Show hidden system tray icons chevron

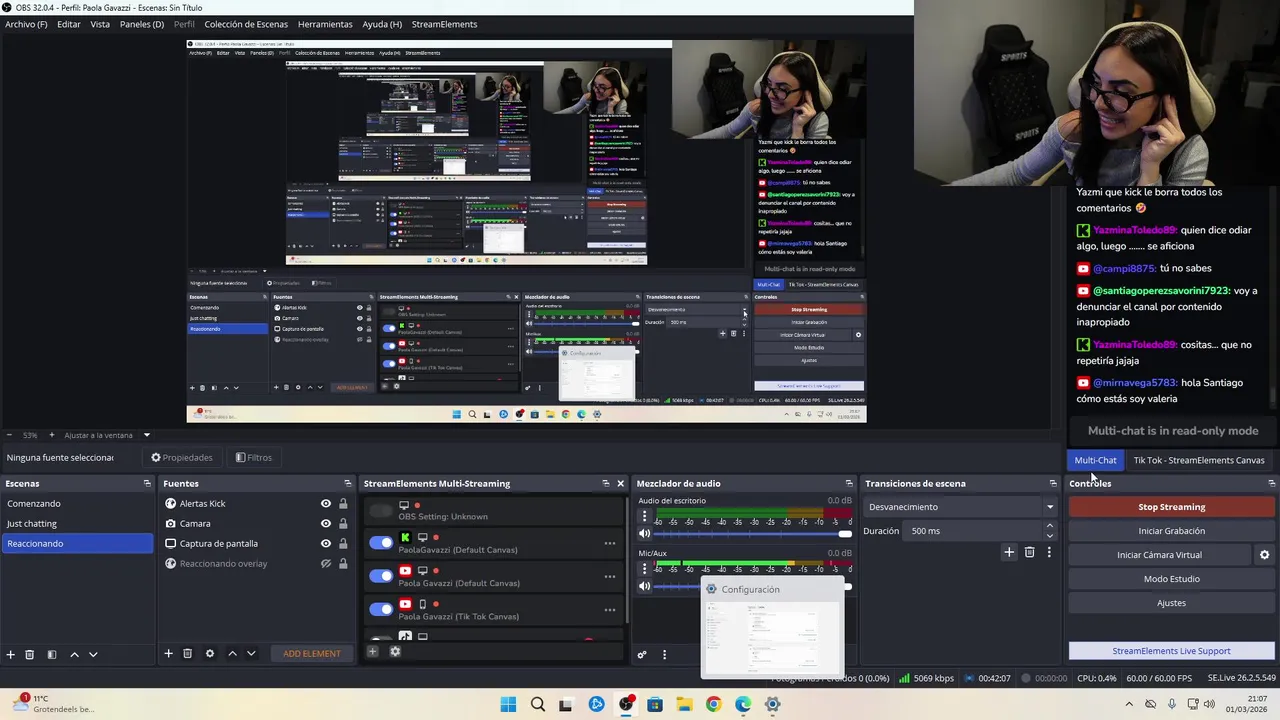click(x=1130, y=704)
